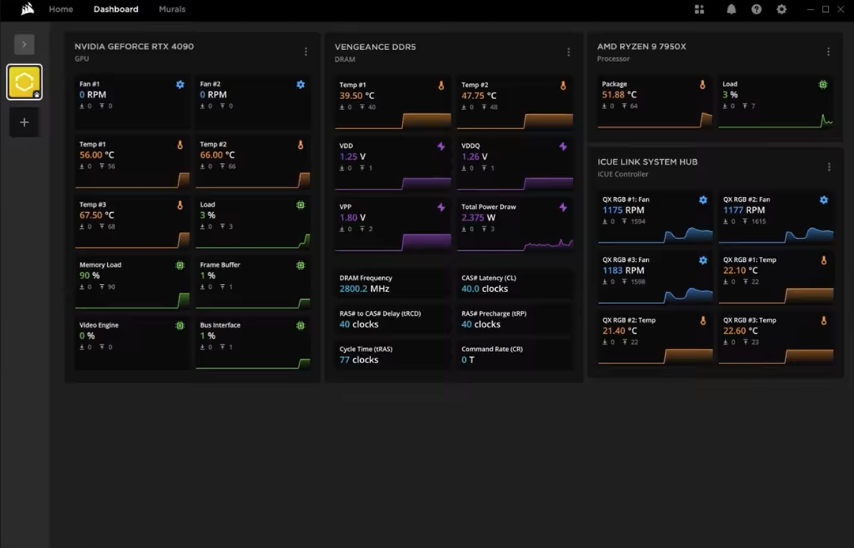Click the QX RGB #3 Fan 1183 RPM reading
854x548 pixels.
click(x=624, y=270)
